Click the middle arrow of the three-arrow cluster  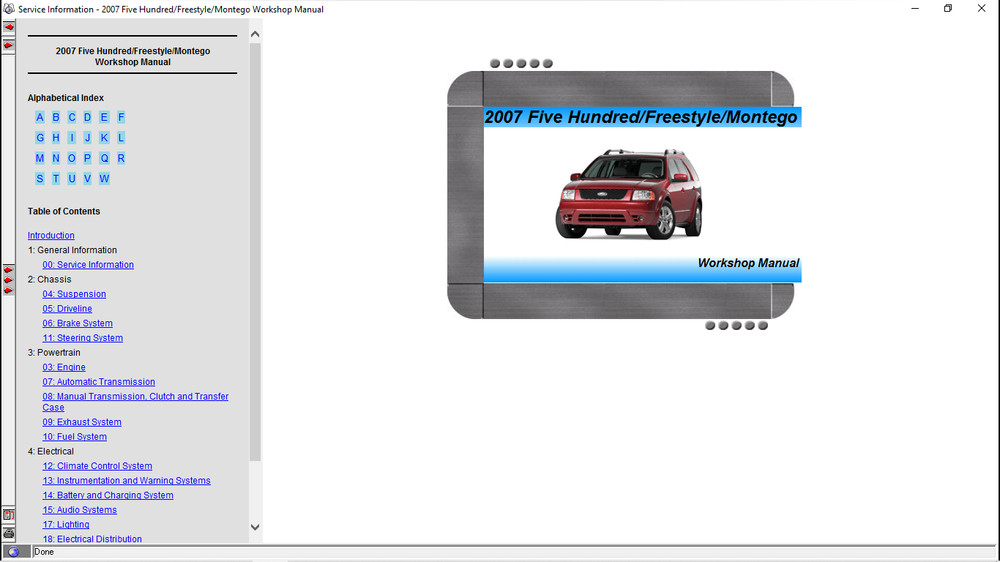[9, 280]
